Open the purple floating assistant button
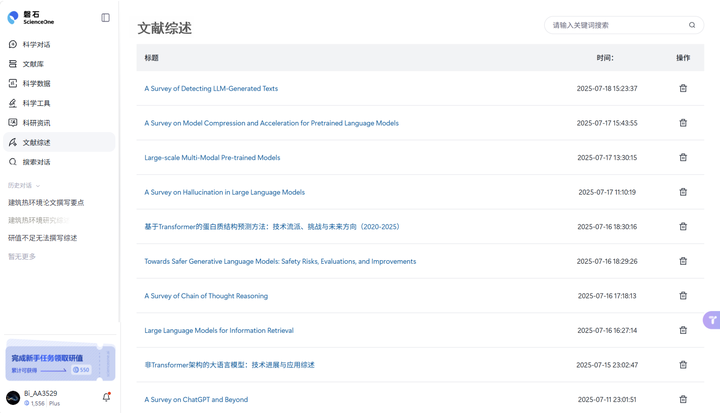Viewport: 720px width, 413px height. [712, 320]
